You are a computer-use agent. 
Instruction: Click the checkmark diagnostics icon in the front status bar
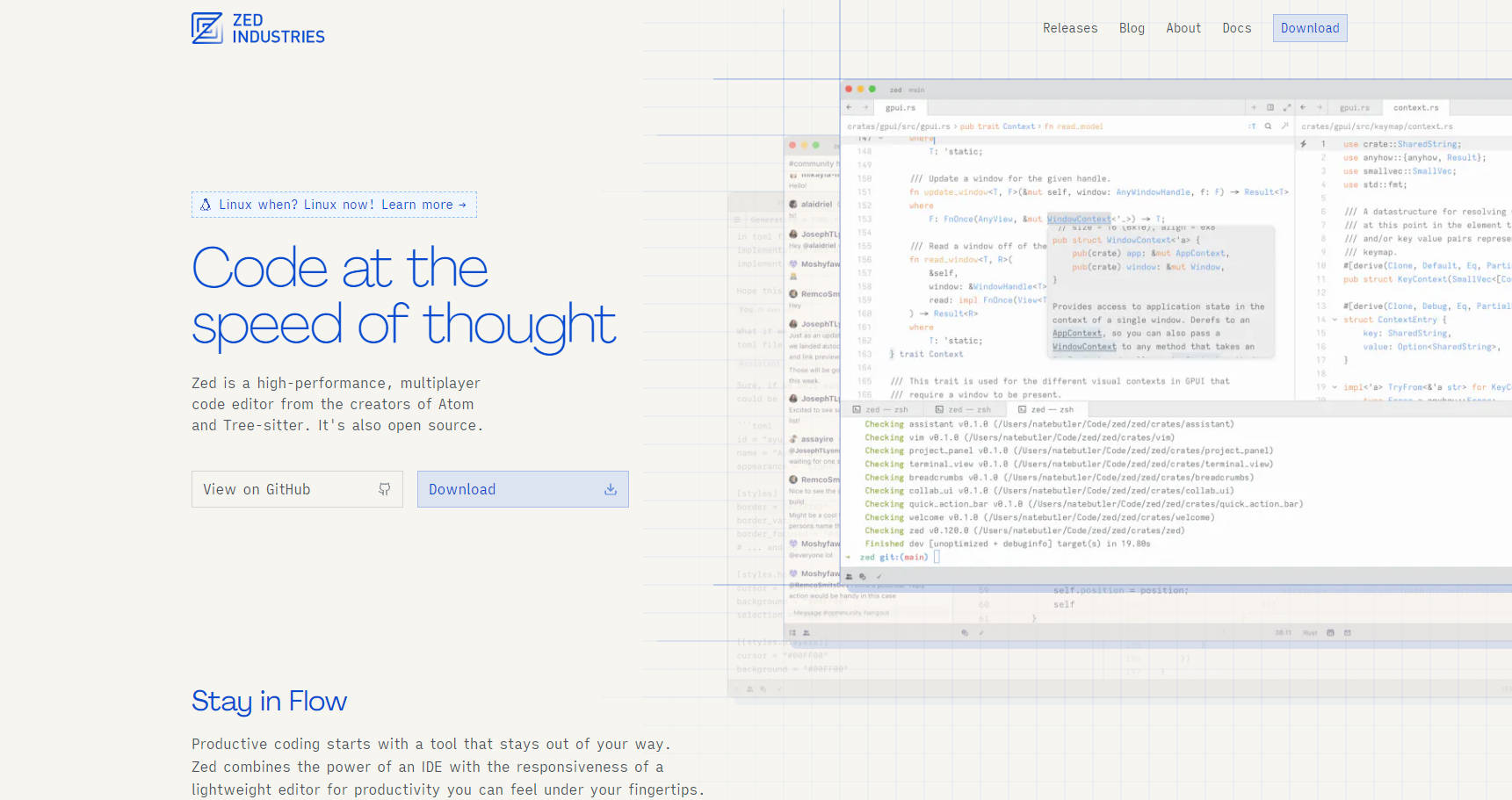pyautogui.click(x=879, y=576)
